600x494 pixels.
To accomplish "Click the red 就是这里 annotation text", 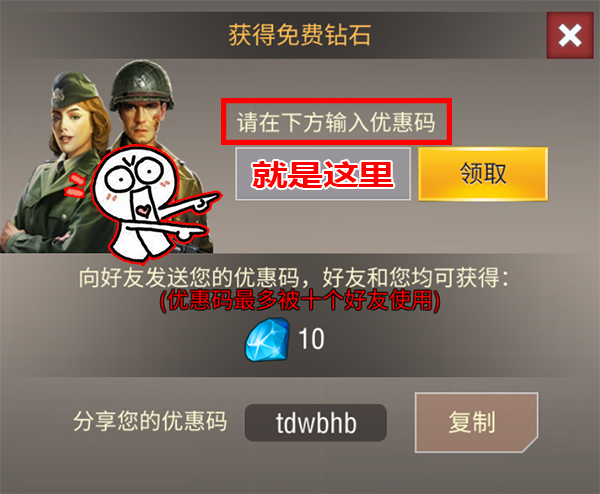I will 323,174.
